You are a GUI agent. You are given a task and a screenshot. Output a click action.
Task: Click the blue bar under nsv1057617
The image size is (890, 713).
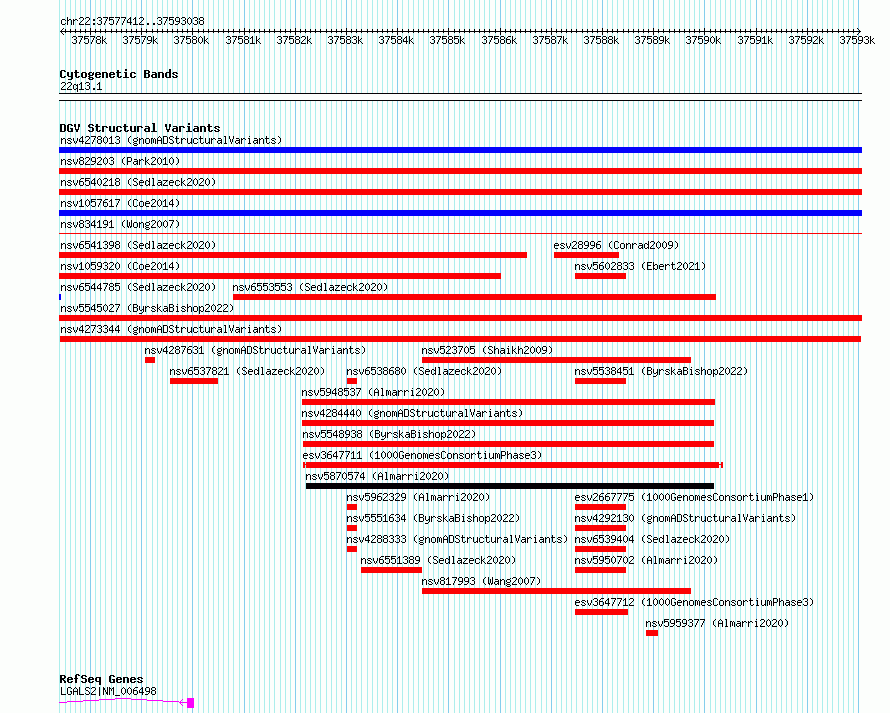(x=460, y=213)
